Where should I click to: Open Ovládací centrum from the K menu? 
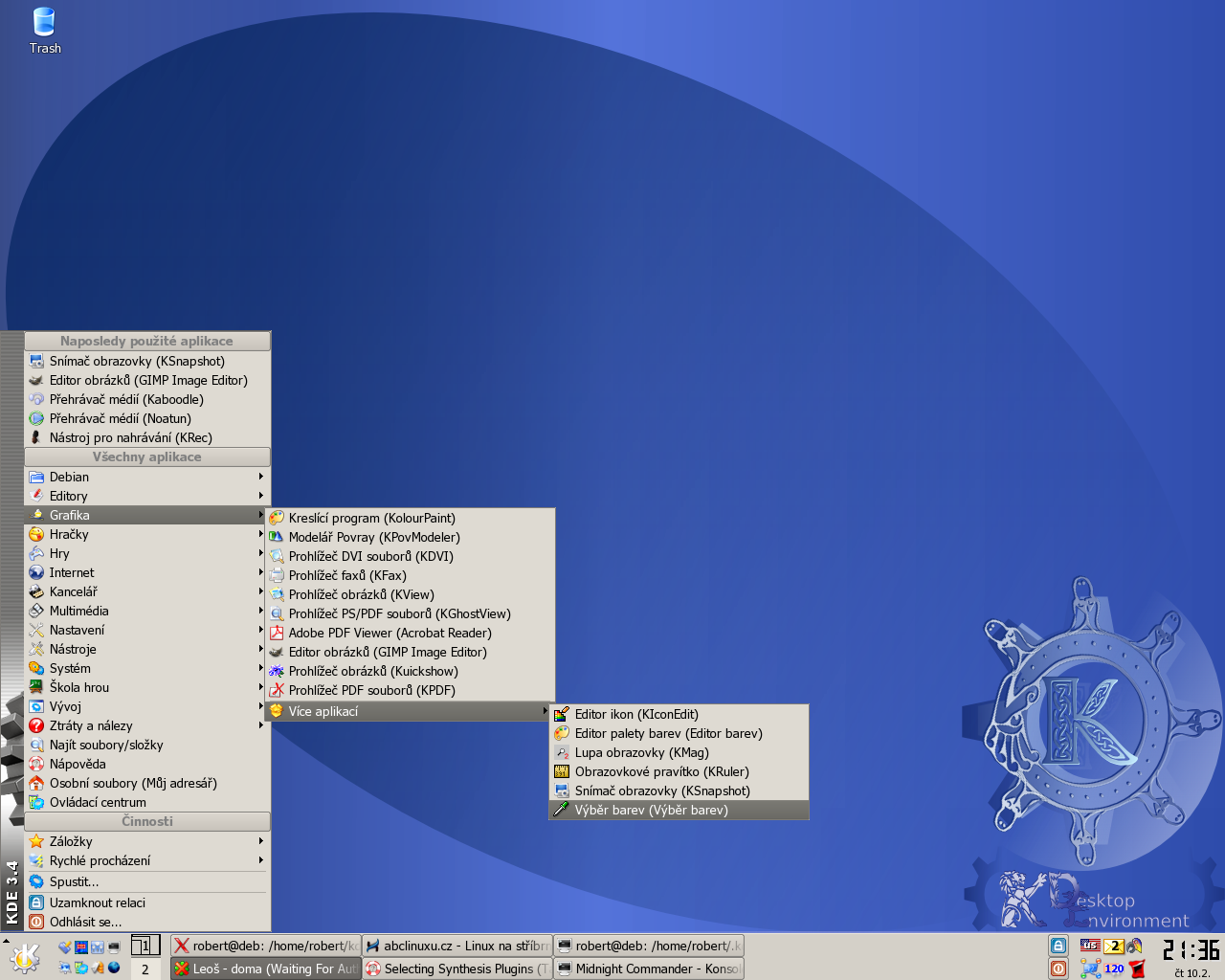point(147,802)
